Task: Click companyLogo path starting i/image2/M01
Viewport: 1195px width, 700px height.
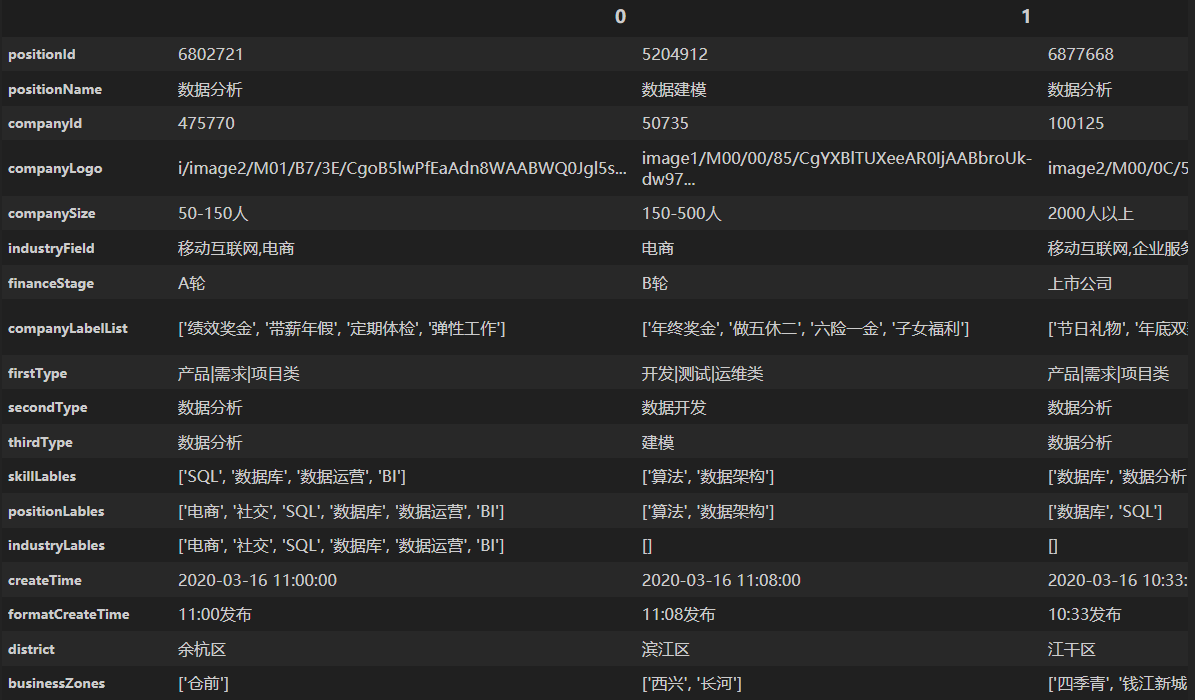Action: (x=402, y=169)
